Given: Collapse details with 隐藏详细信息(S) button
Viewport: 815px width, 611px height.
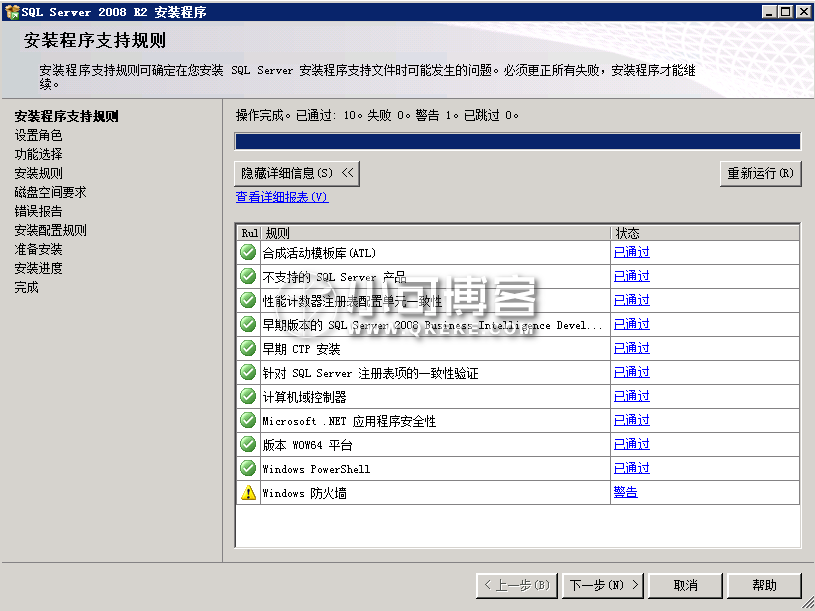Looking at the screenshot, I should click(x=297, y=173).
